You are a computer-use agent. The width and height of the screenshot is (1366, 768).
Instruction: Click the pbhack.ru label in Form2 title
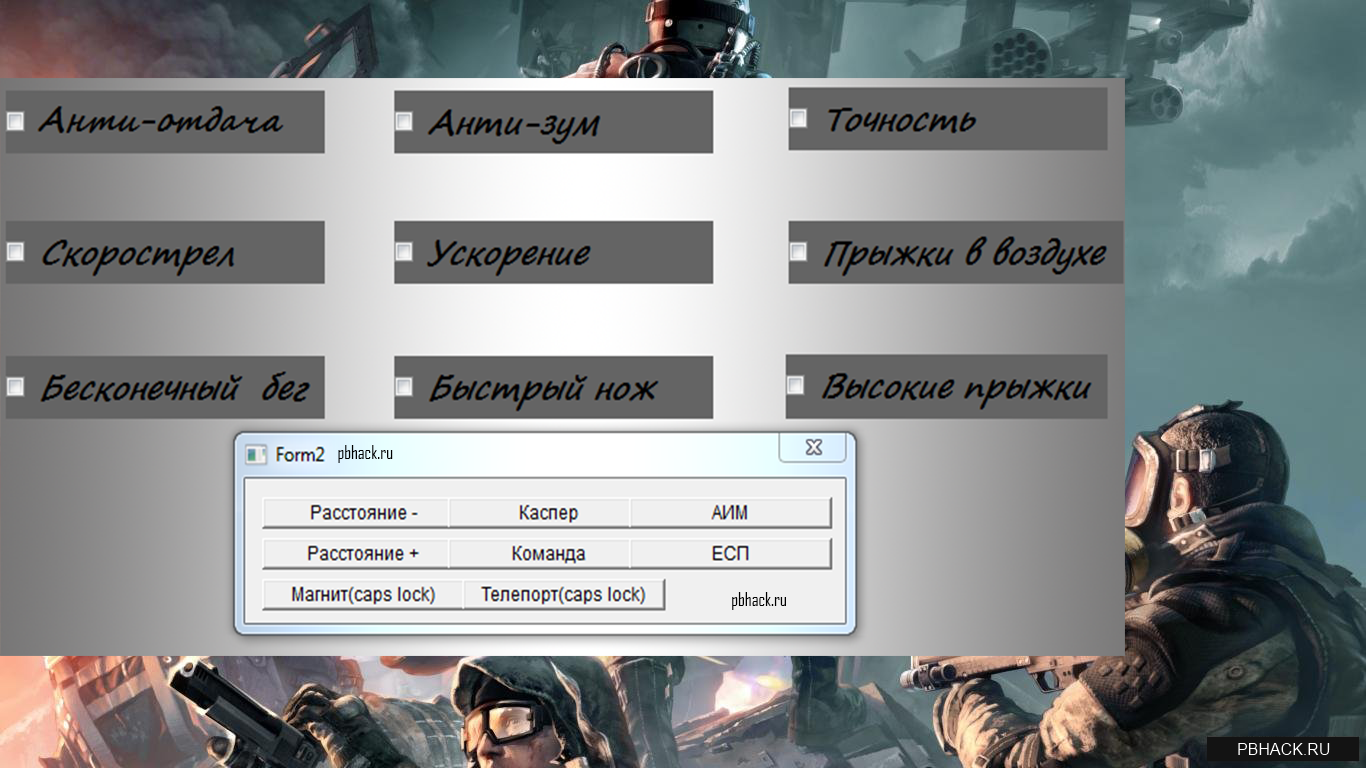point(365,454)
